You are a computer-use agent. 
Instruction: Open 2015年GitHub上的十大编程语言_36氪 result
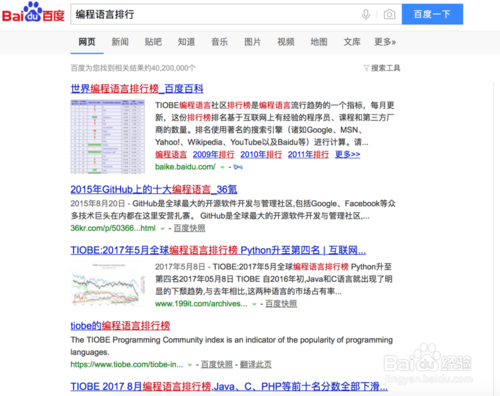point(154,189)
